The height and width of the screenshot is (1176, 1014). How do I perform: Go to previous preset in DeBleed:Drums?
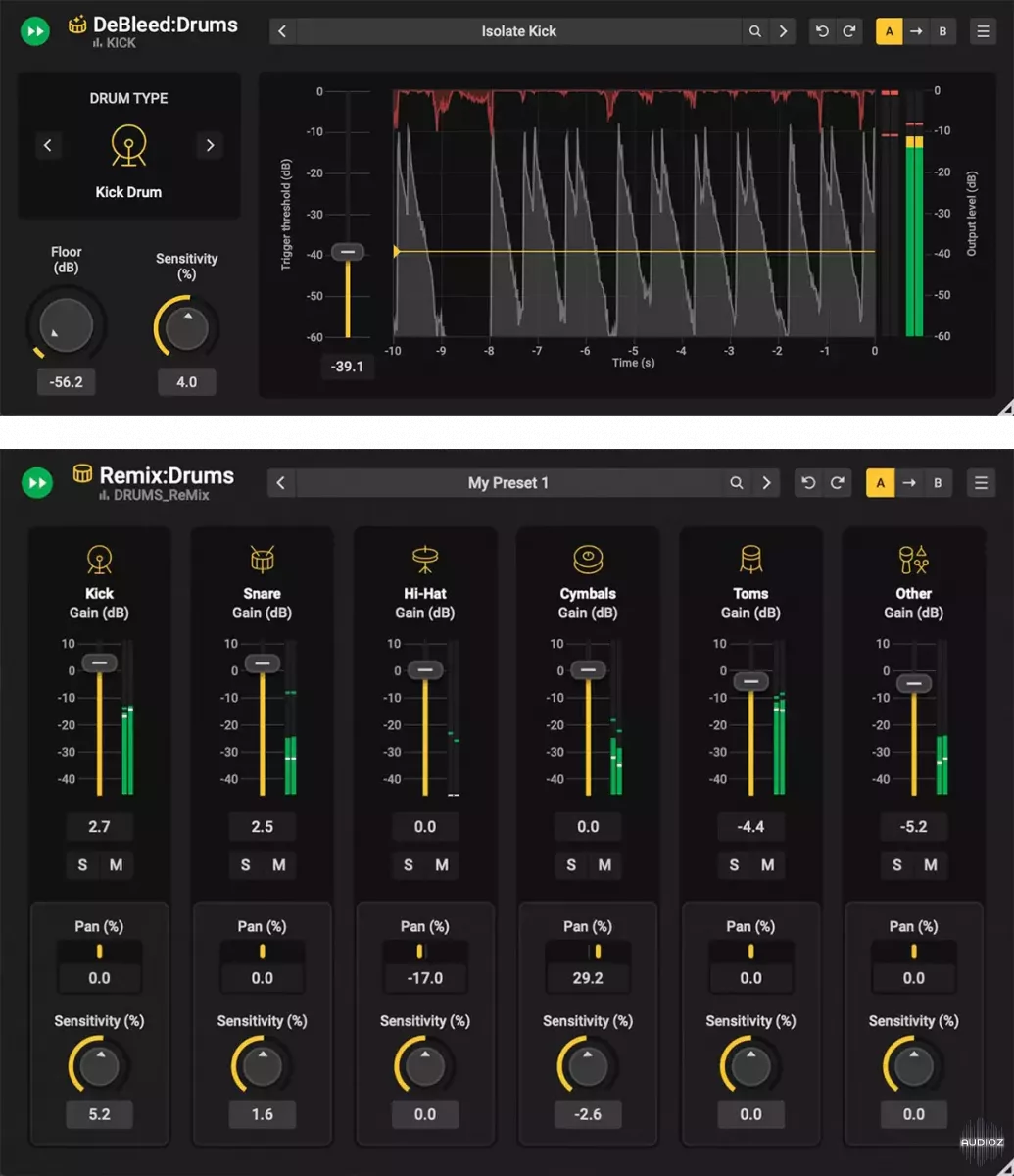pyautogui.click(x=282, y=31)
